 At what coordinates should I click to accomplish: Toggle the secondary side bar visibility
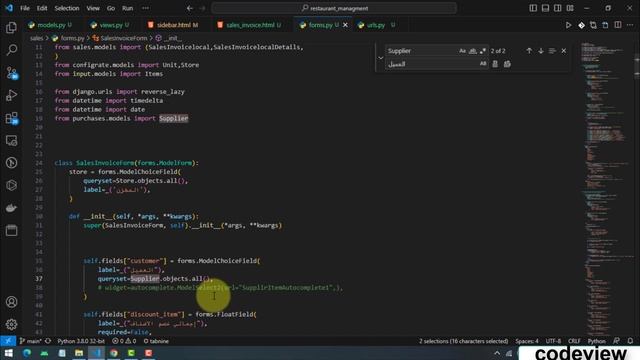point(558,8)
